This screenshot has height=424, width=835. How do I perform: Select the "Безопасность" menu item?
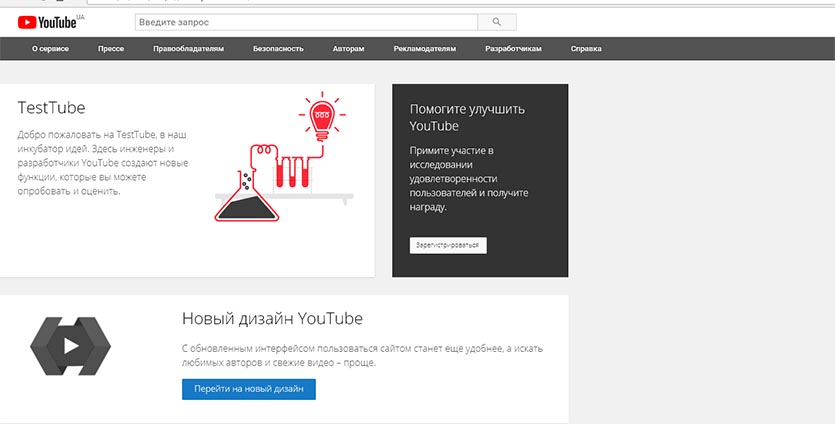pos(278,48)
